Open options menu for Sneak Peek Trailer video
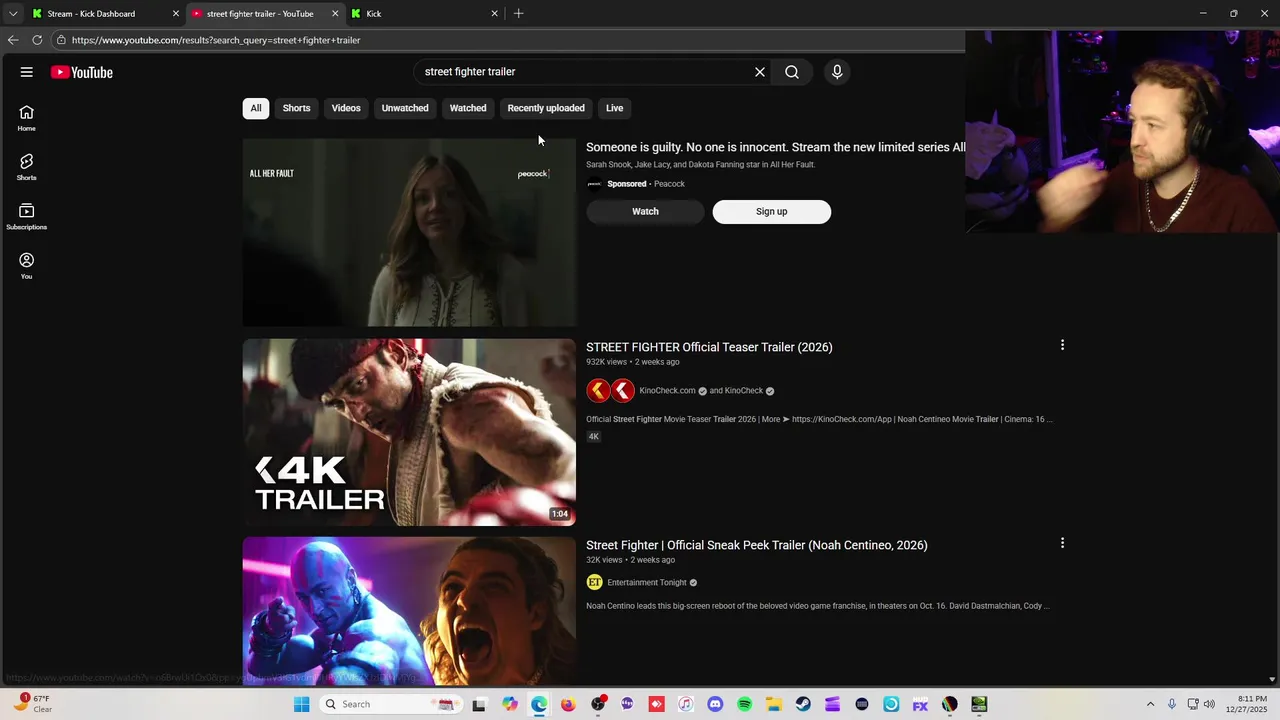 (x=1062, y=543)
